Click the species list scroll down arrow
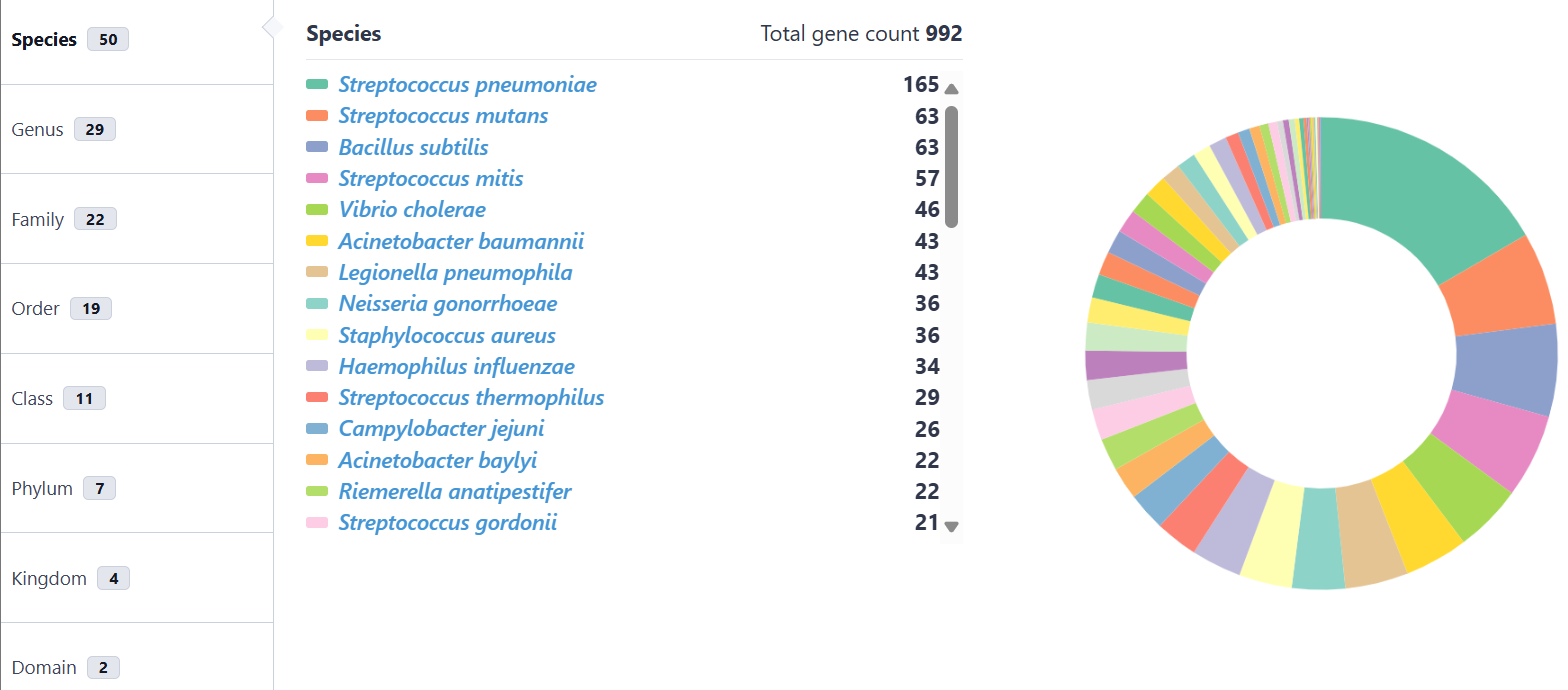Image resolution: width=1568 pixels, height=690 pixels. pos(951,526)
